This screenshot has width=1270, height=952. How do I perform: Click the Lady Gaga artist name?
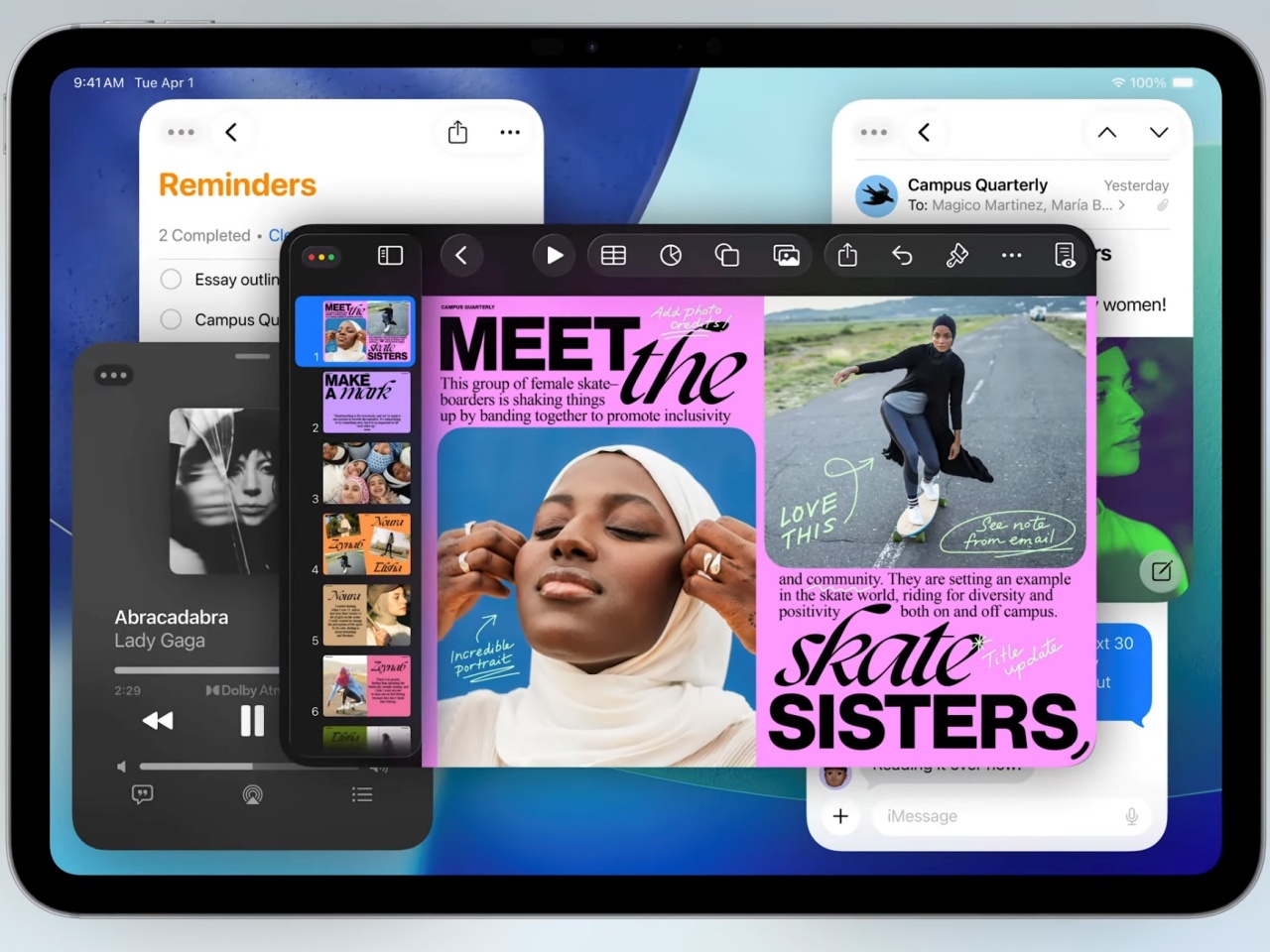tap(160, 641)
